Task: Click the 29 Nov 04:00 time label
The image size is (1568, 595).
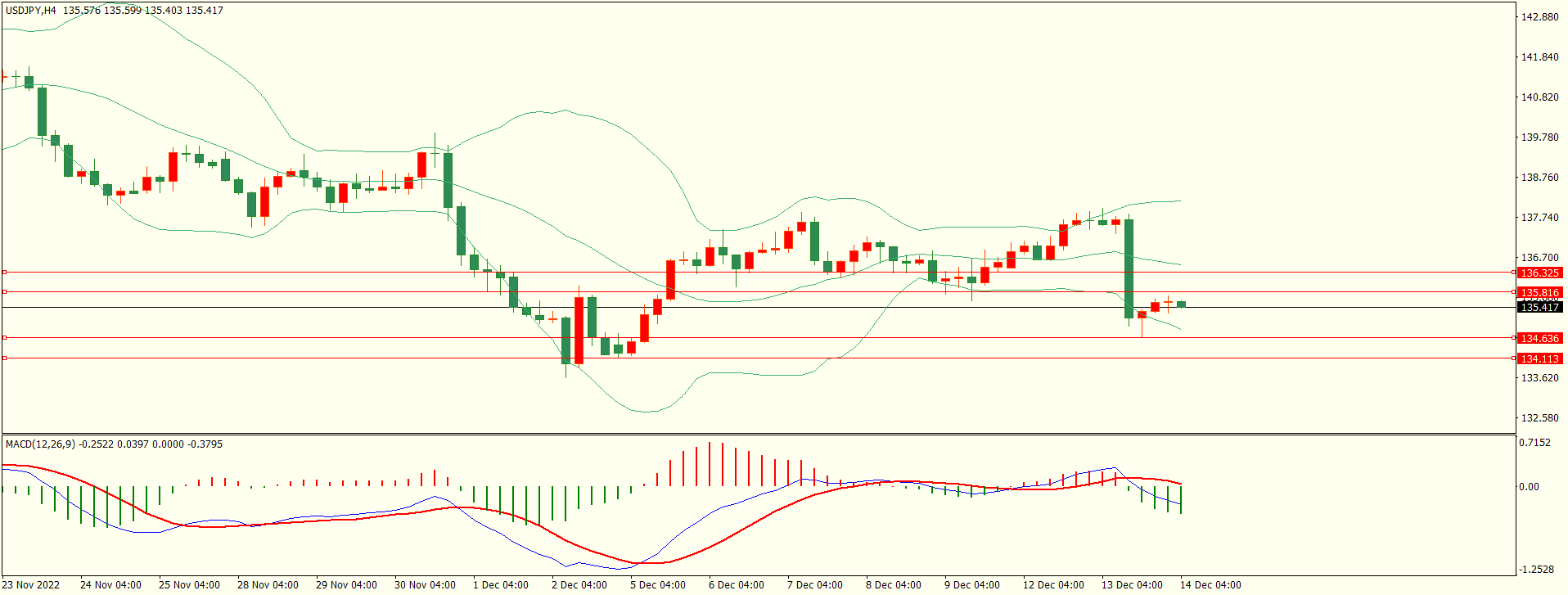Action: [346, 585]
